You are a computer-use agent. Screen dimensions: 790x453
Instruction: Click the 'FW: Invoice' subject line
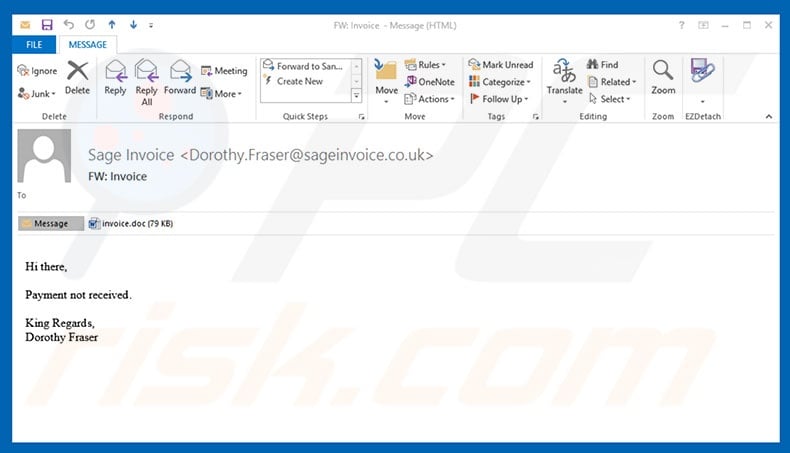[x=117, y=176]
